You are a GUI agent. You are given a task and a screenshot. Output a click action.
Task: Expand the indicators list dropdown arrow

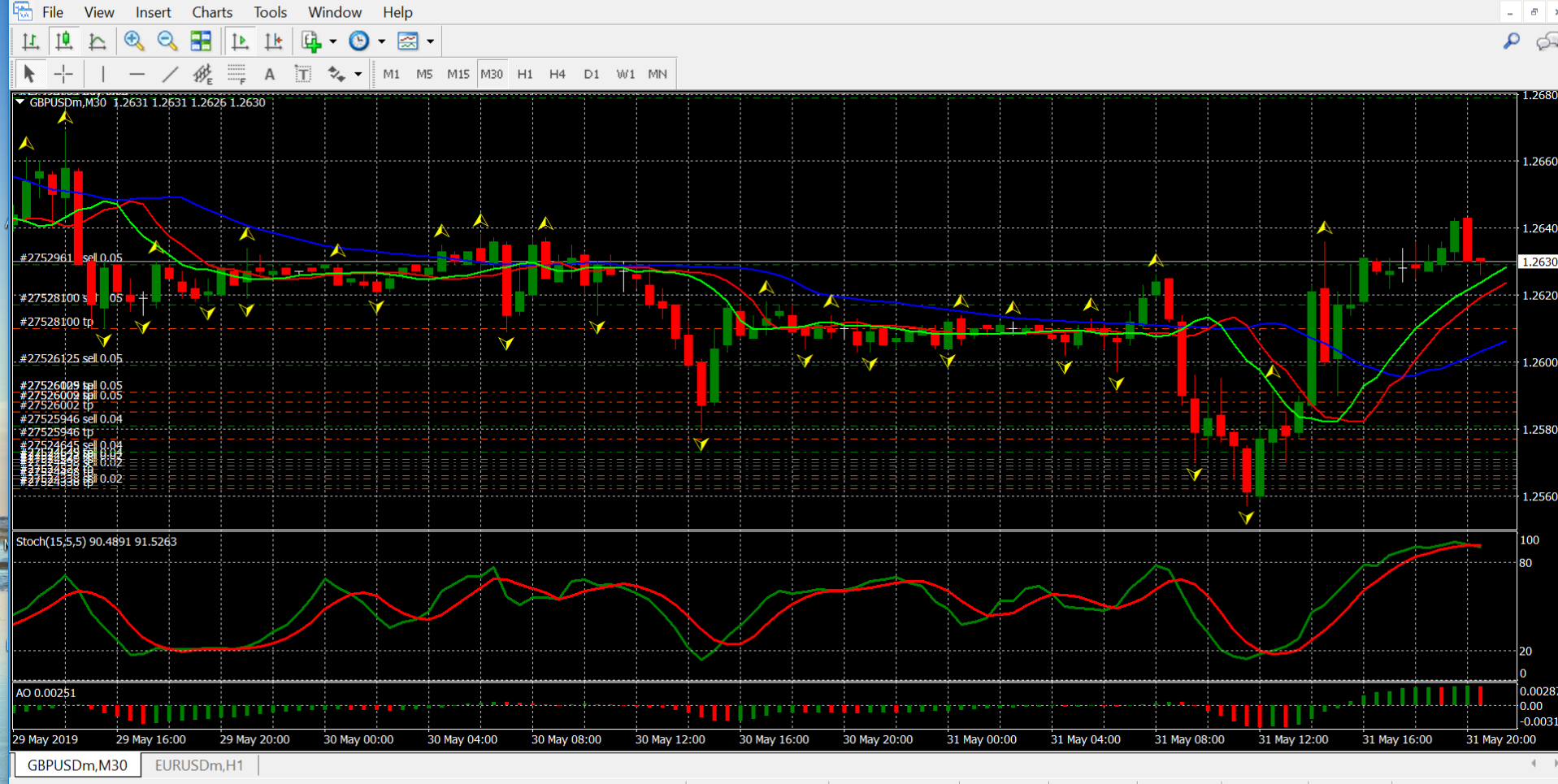(333, 41)
